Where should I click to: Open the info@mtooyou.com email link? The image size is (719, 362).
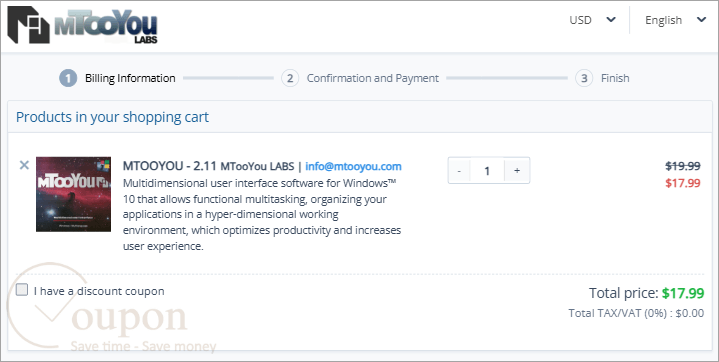tap(353, 166)
